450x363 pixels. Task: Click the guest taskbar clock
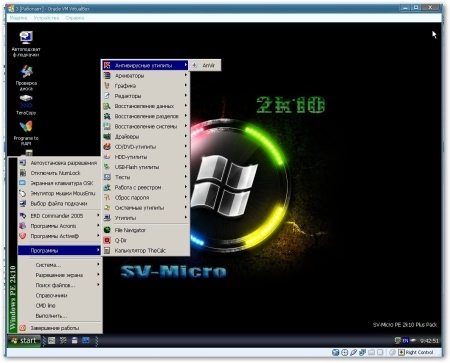[x=430, y=341]
